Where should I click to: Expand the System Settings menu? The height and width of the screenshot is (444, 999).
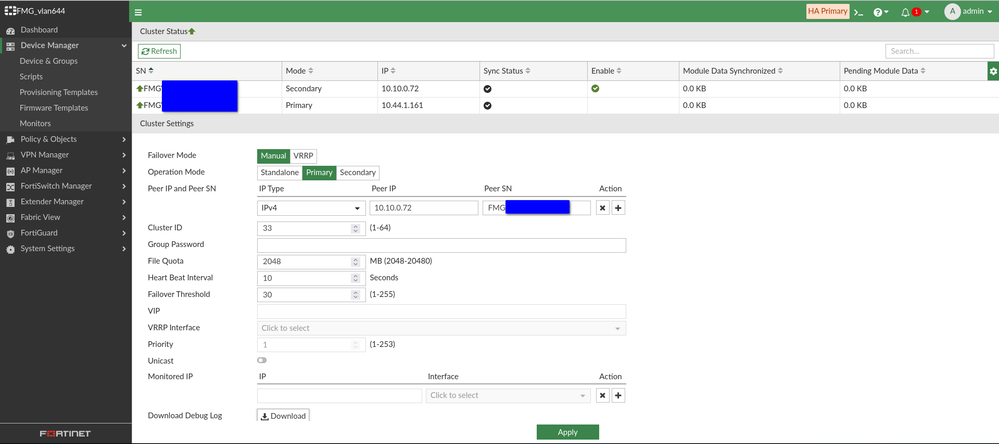[124, 248]
